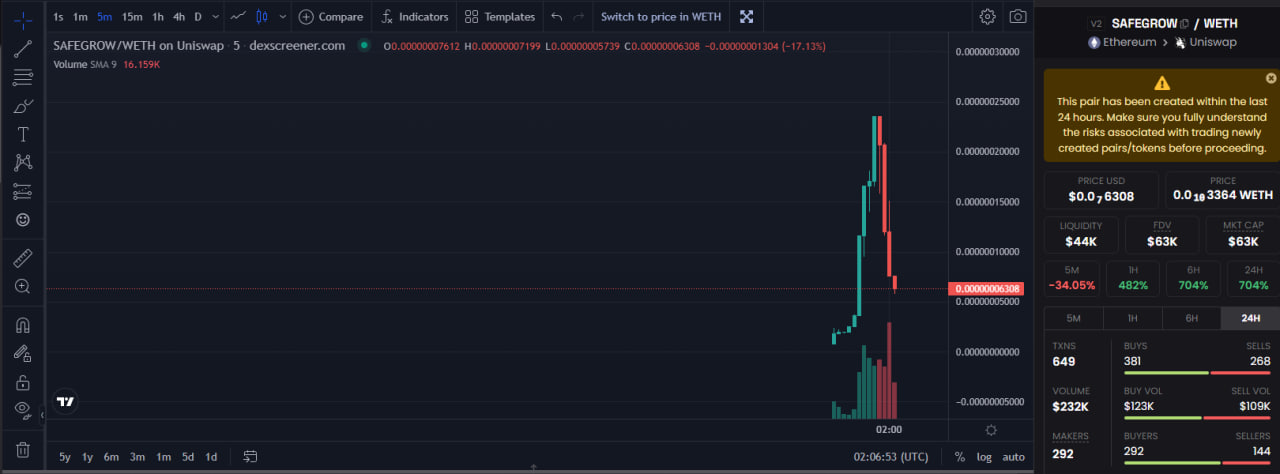Click the redo arrow
The height and width of the screenshot is (474, 1280).
(579, 16)
